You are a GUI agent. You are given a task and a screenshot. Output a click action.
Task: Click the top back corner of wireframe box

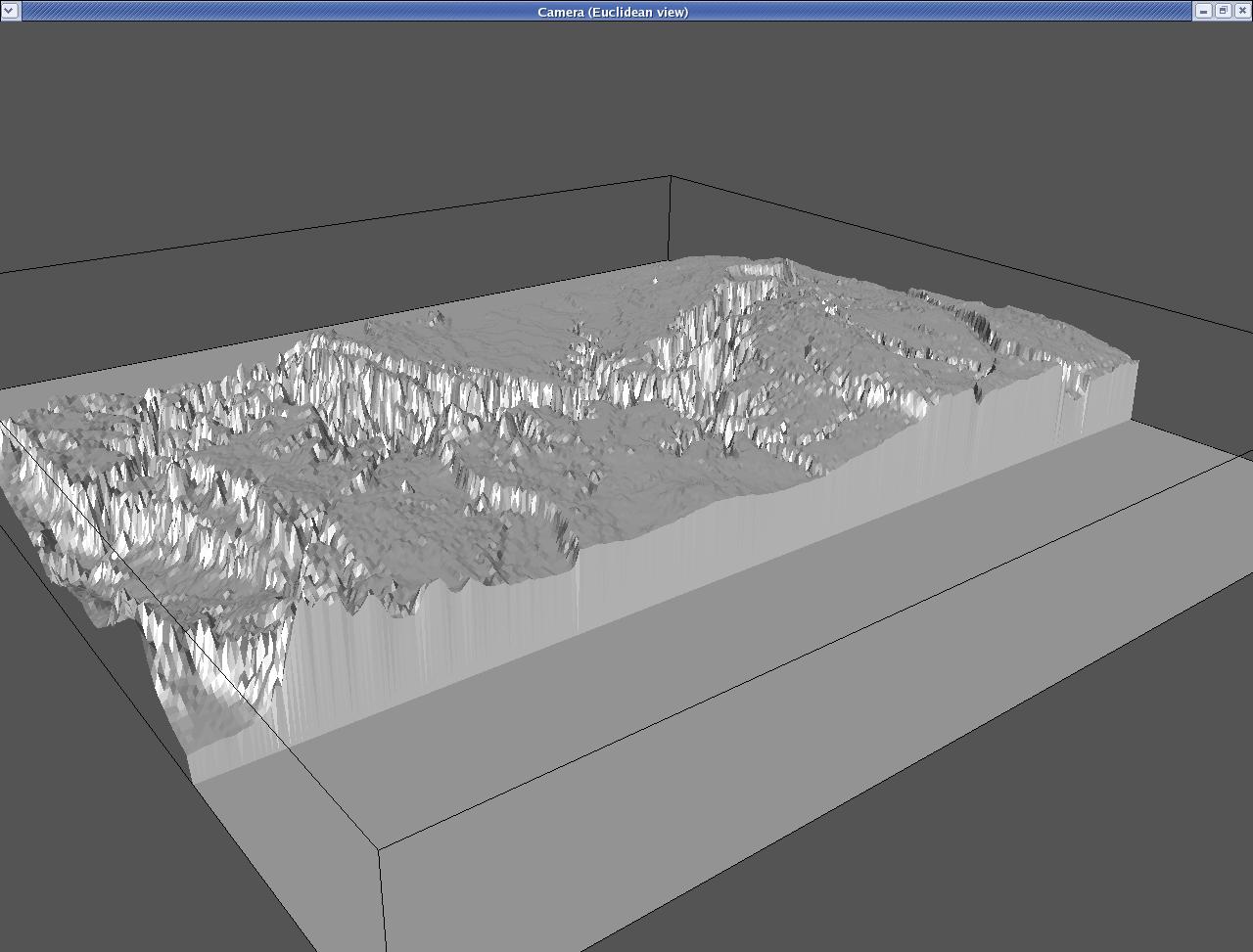[671, 177]
